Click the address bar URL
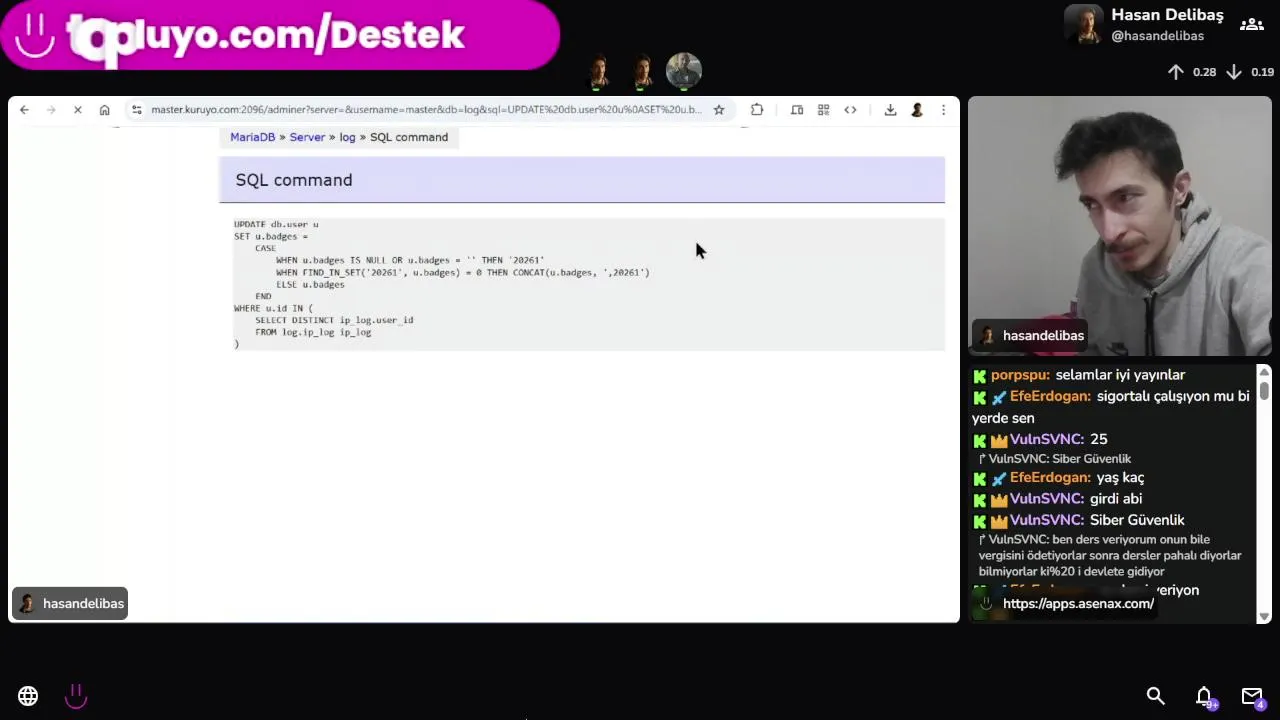1280x720 pixels. [x=426, y=110]
